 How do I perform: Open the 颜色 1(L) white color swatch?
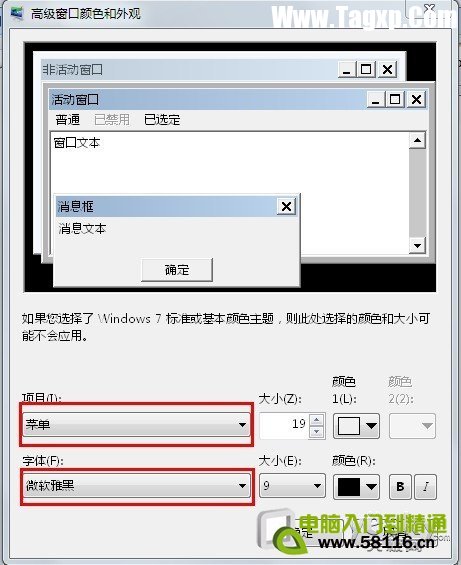click(x=356, y=426)
